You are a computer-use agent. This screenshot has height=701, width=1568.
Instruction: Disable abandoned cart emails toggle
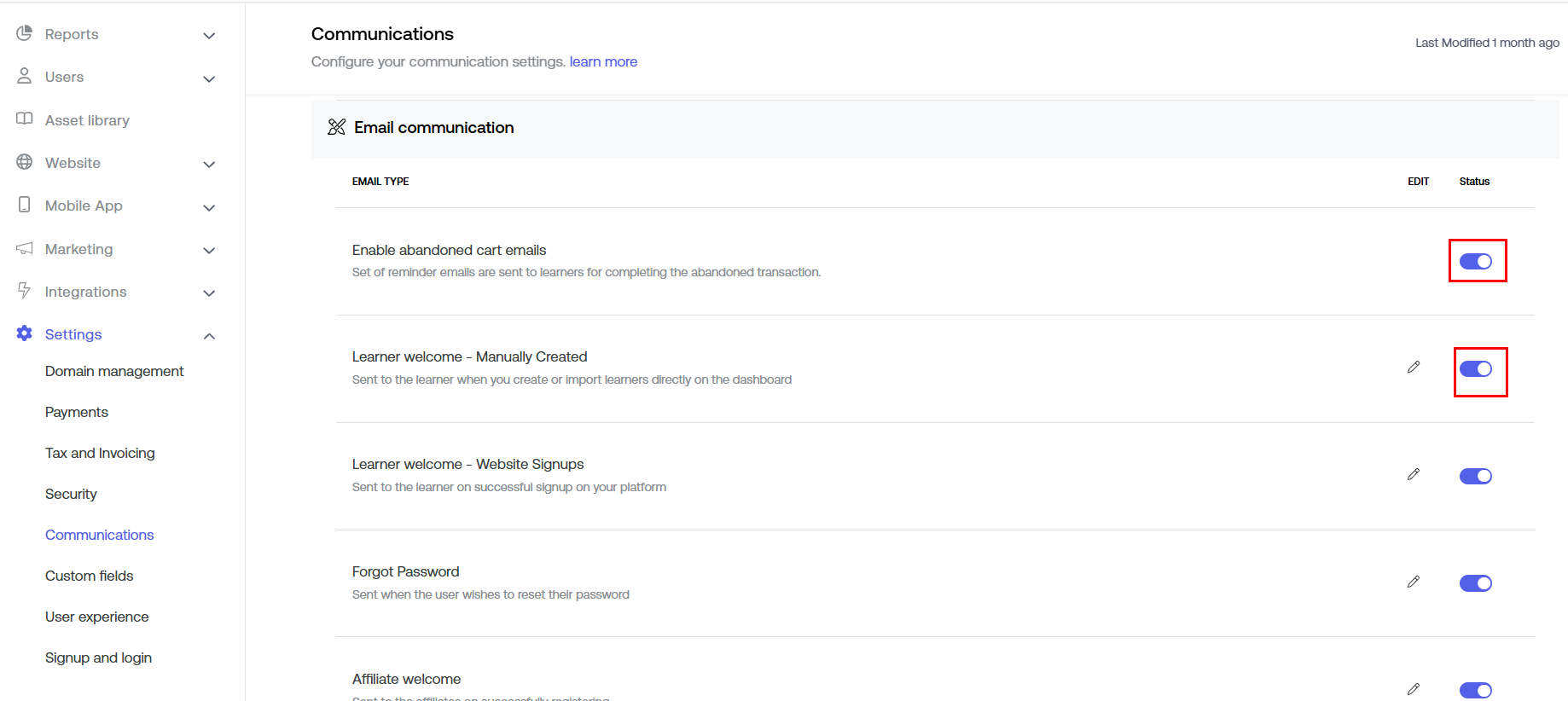point(1475,261)
